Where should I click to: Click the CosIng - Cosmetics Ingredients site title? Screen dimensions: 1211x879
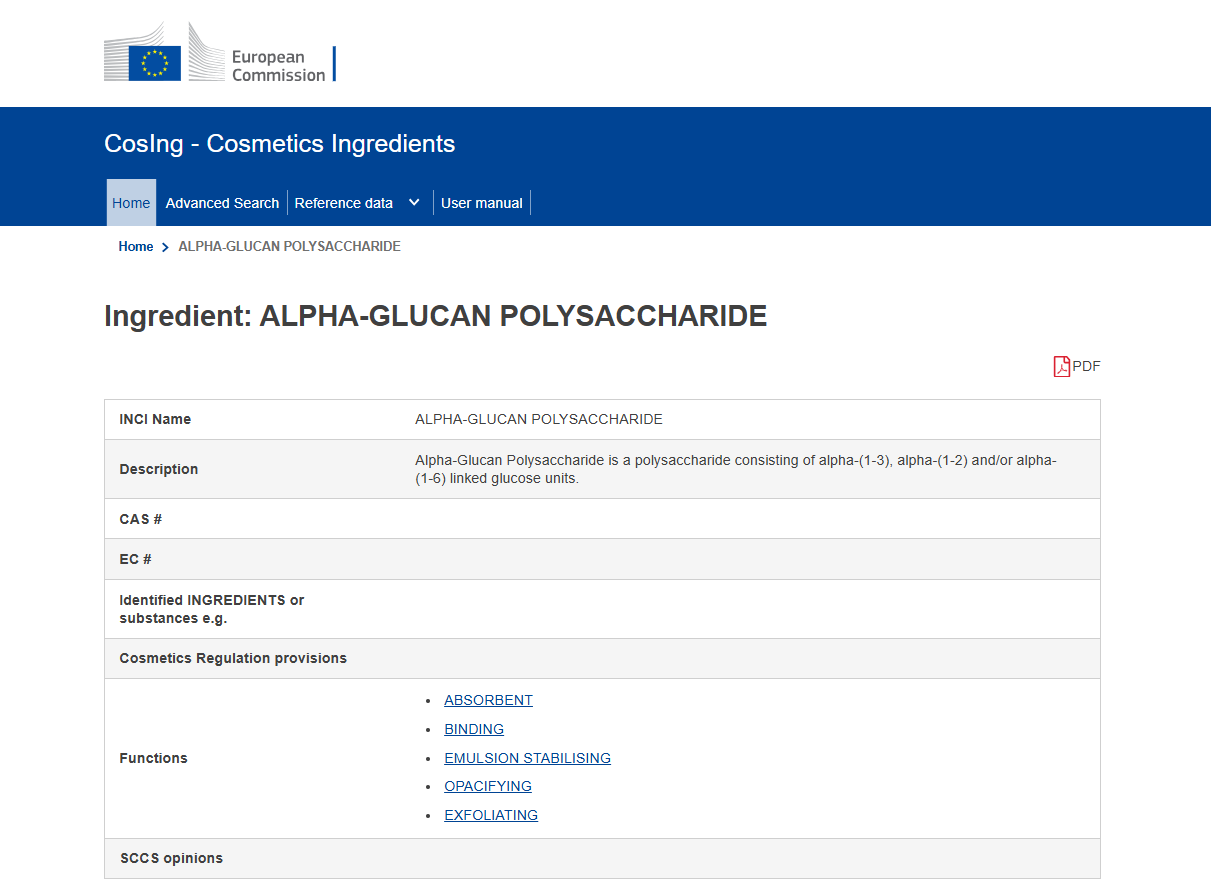coord(279,144)
